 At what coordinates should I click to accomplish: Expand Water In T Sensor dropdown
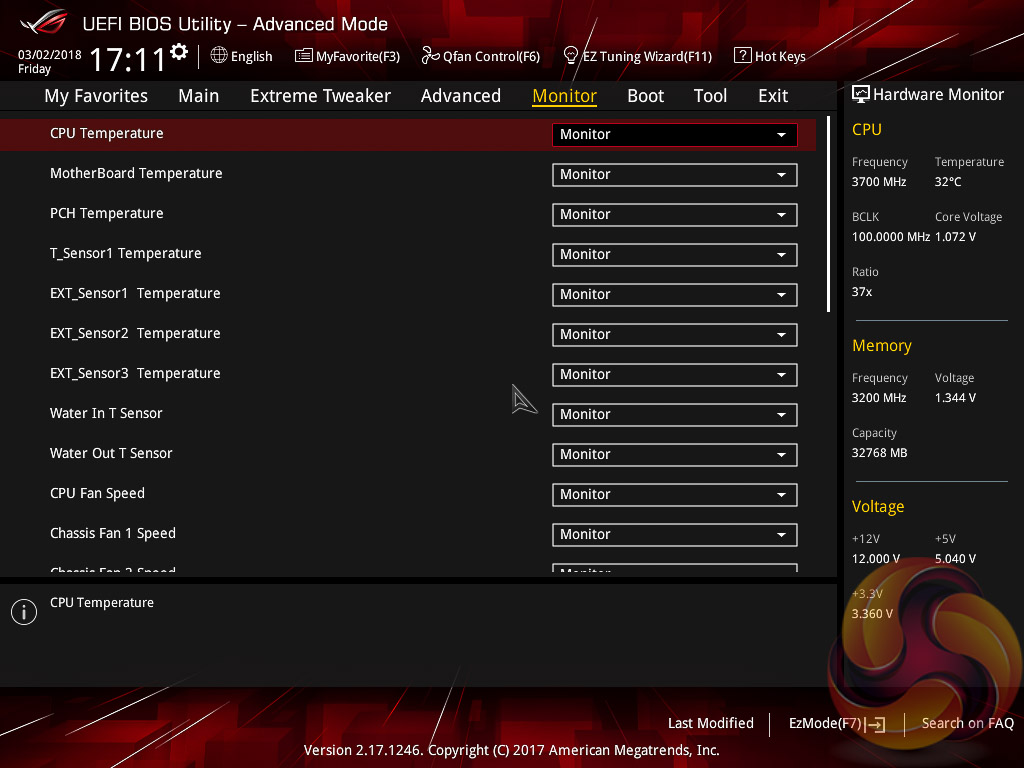click(675, 415)
